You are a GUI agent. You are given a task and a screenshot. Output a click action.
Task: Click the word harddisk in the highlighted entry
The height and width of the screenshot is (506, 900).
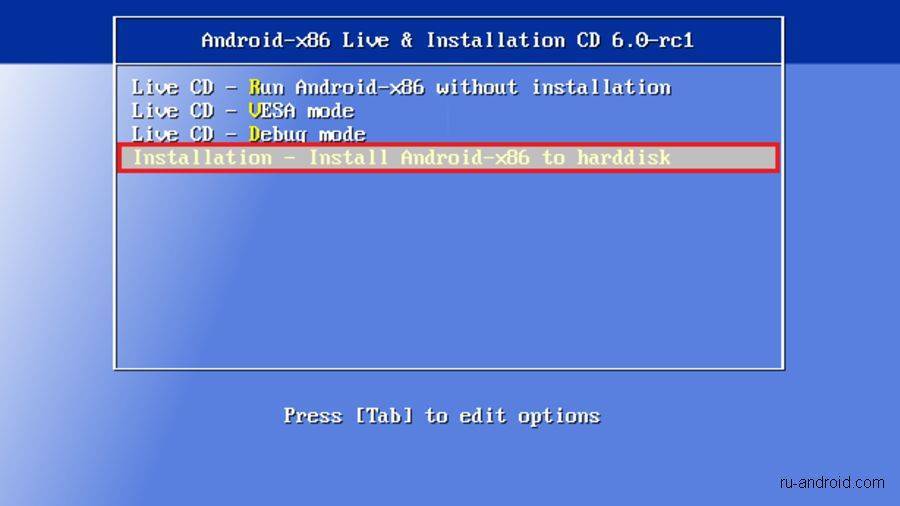(623, 158)
